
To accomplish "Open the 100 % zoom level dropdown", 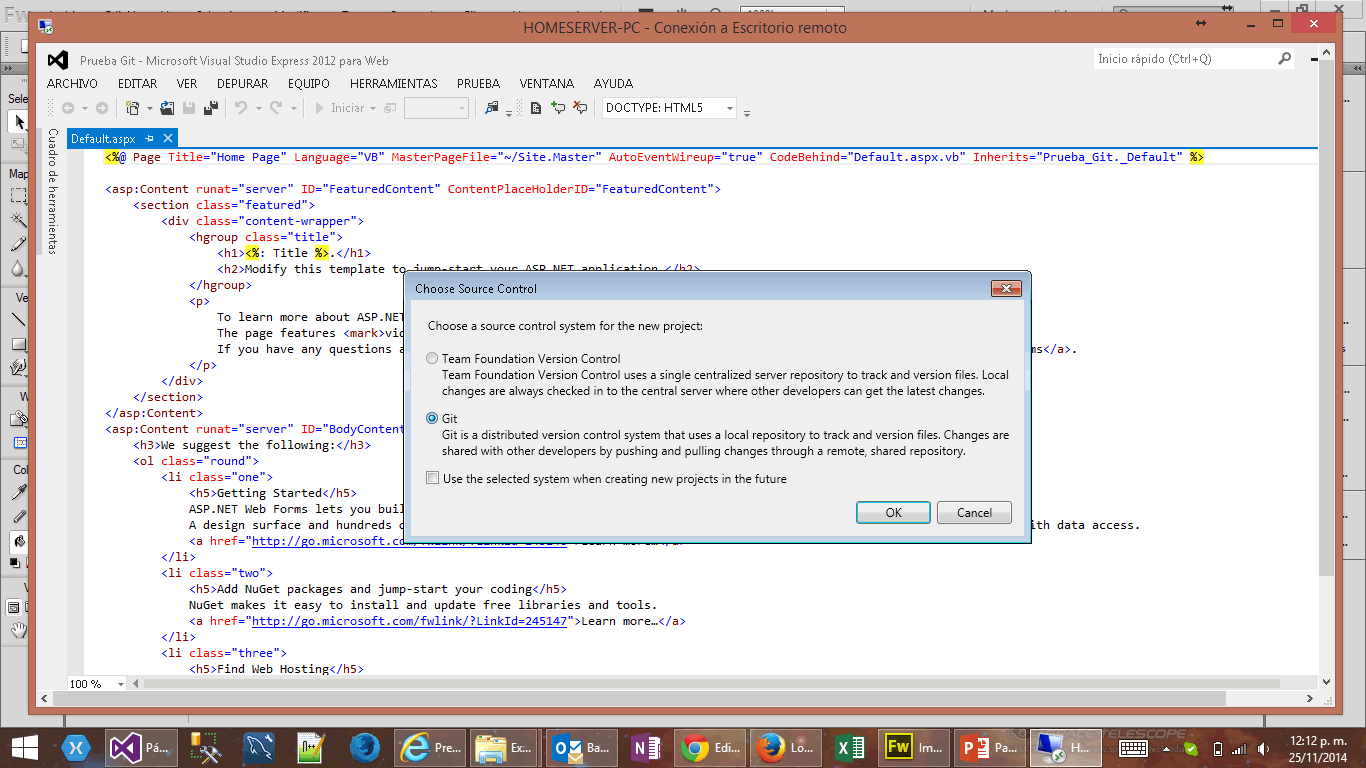I will click(x=121, y=684).
